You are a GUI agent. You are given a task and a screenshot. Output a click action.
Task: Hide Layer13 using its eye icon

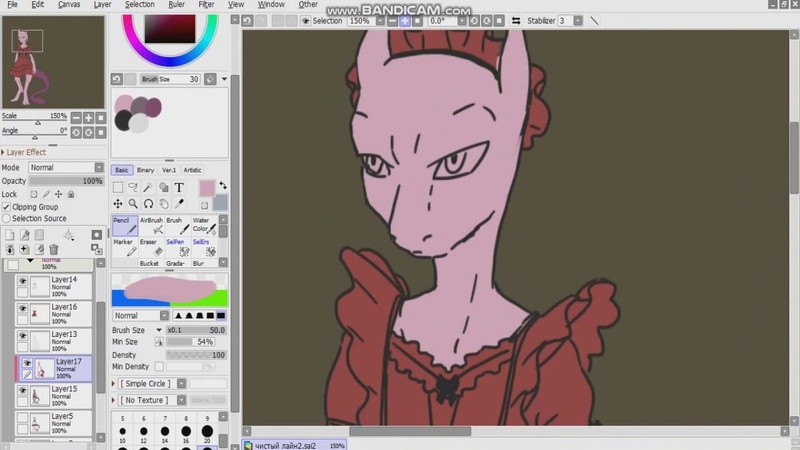[22, 336]
